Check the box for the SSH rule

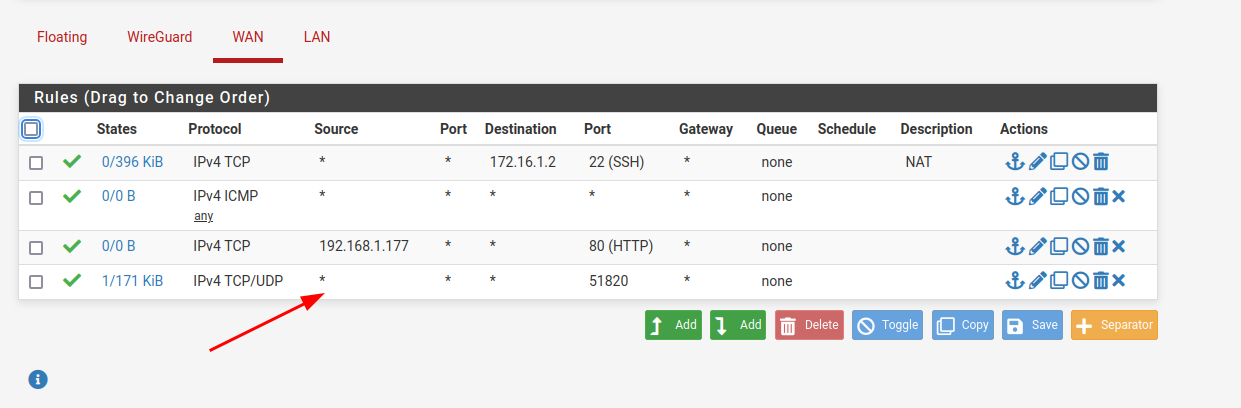point(36,163)
